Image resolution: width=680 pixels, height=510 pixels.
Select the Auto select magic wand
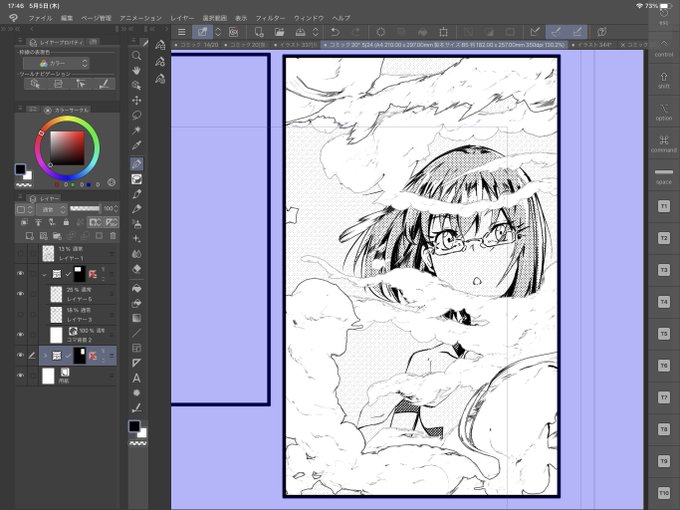pos(137,130)
